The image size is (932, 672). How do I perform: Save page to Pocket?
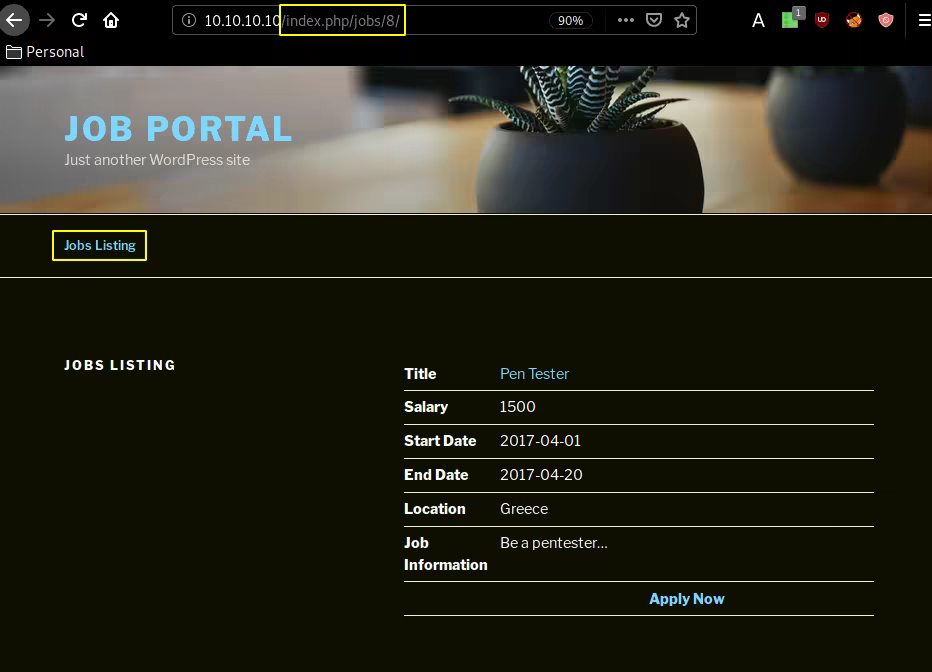pyautogui.click(x=653, y=20)
